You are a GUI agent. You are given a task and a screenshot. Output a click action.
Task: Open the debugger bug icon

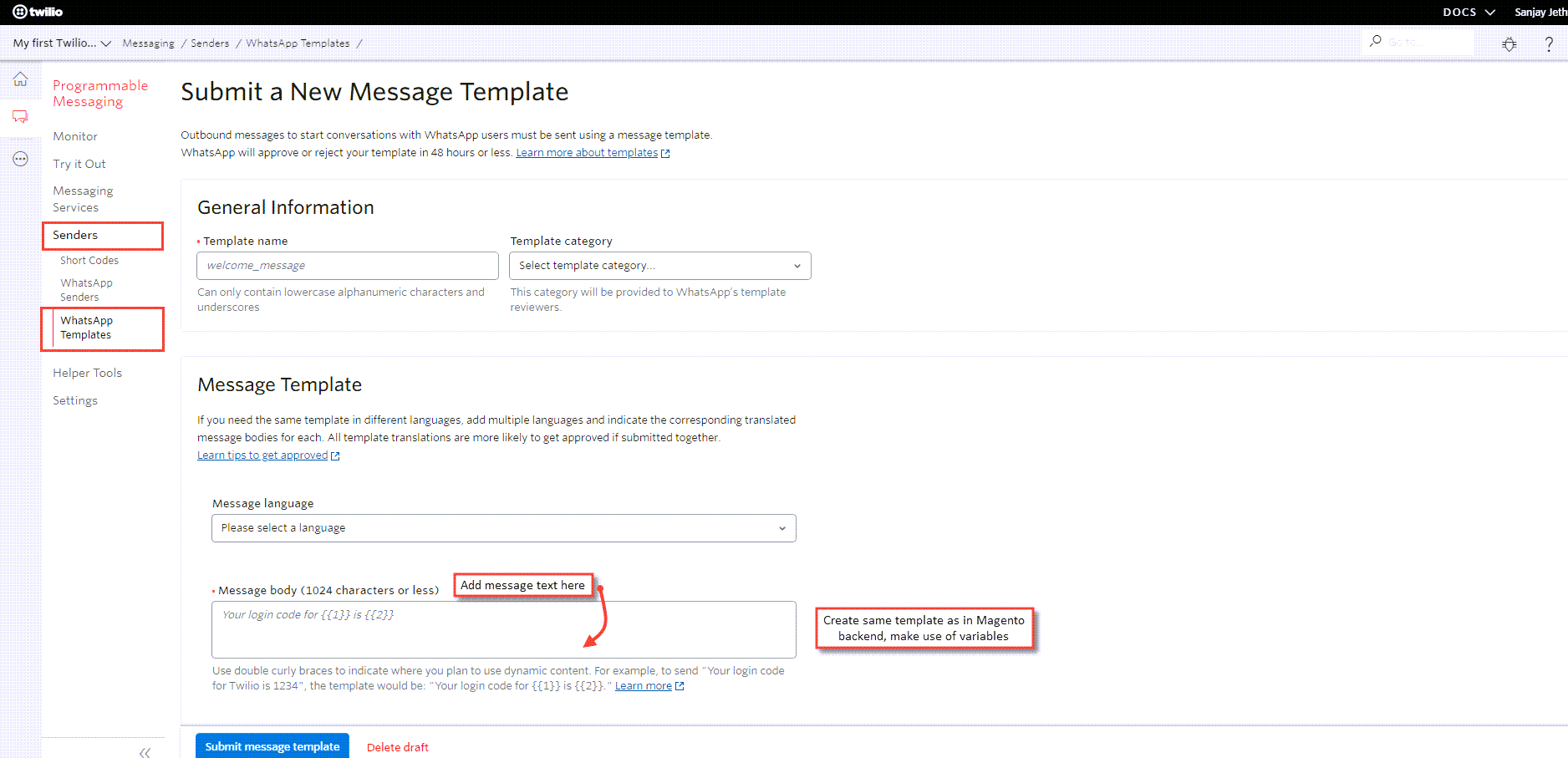1509,44
